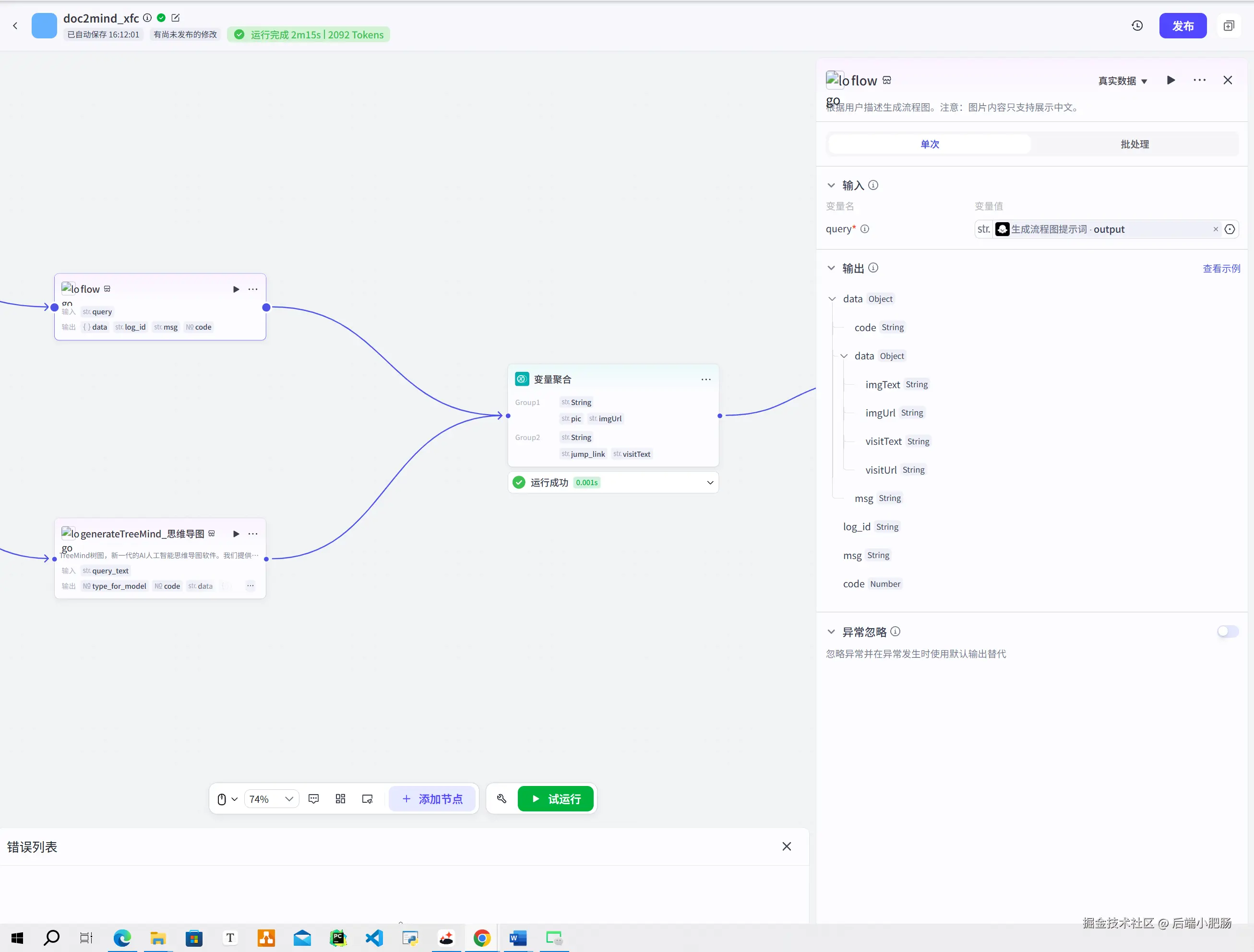Click the auto-layout grid icon in toolbar

click(x=340, y=799)
